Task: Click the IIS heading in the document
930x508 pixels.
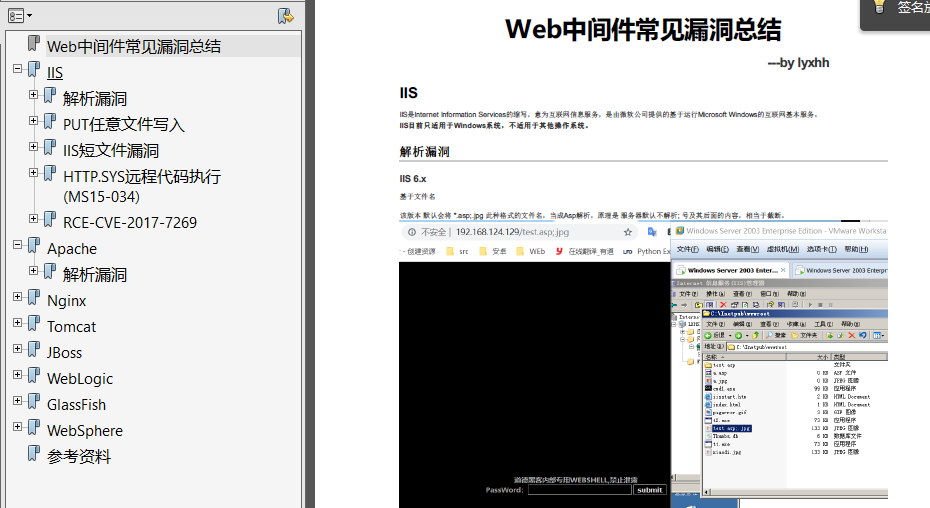Action: pyautogui.click(x=409, y=93)
